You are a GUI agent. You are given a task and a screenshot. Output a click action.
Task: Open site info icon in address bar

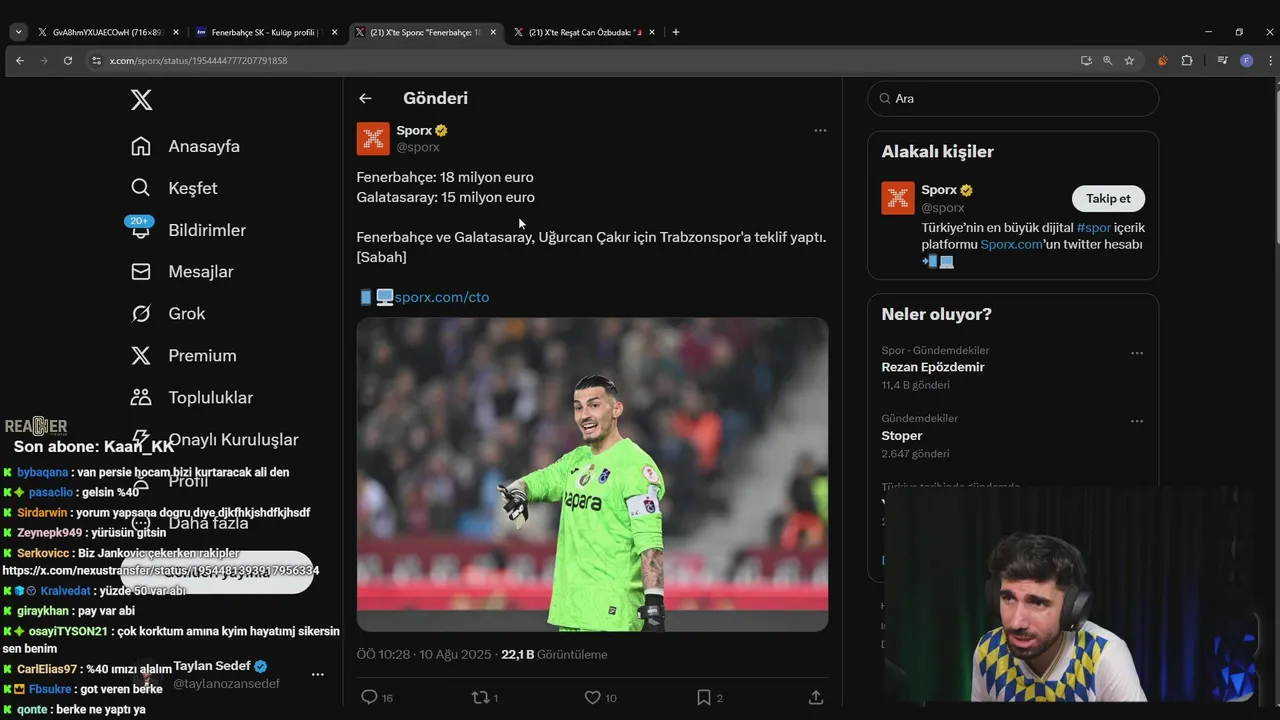pyautogui.click(x=97, y=61)
